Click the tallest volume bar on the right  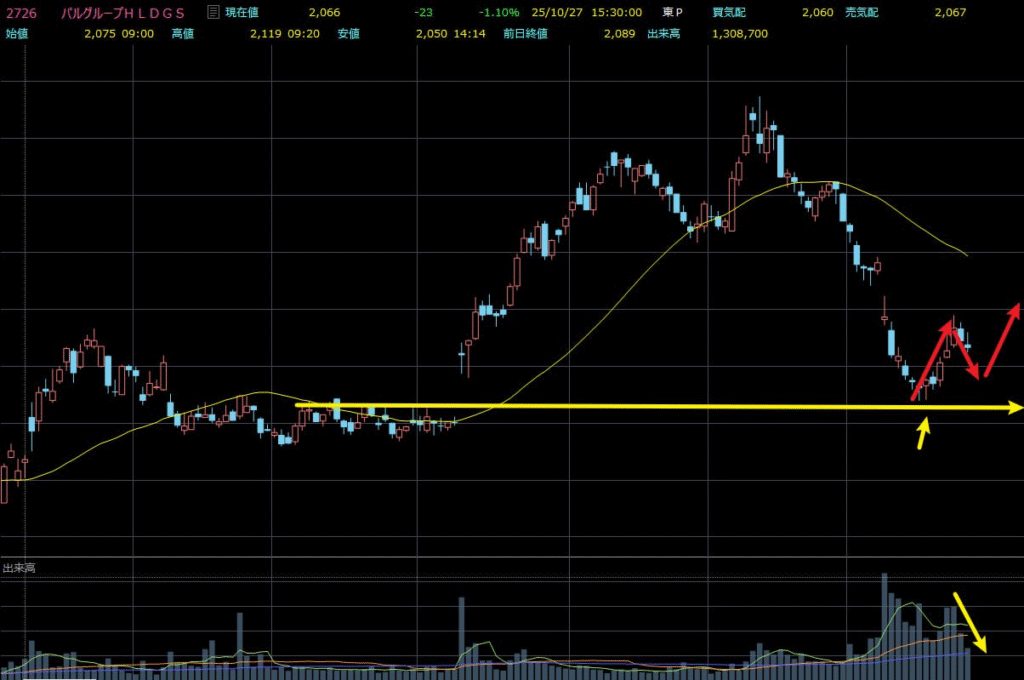(x=884, y=616)
